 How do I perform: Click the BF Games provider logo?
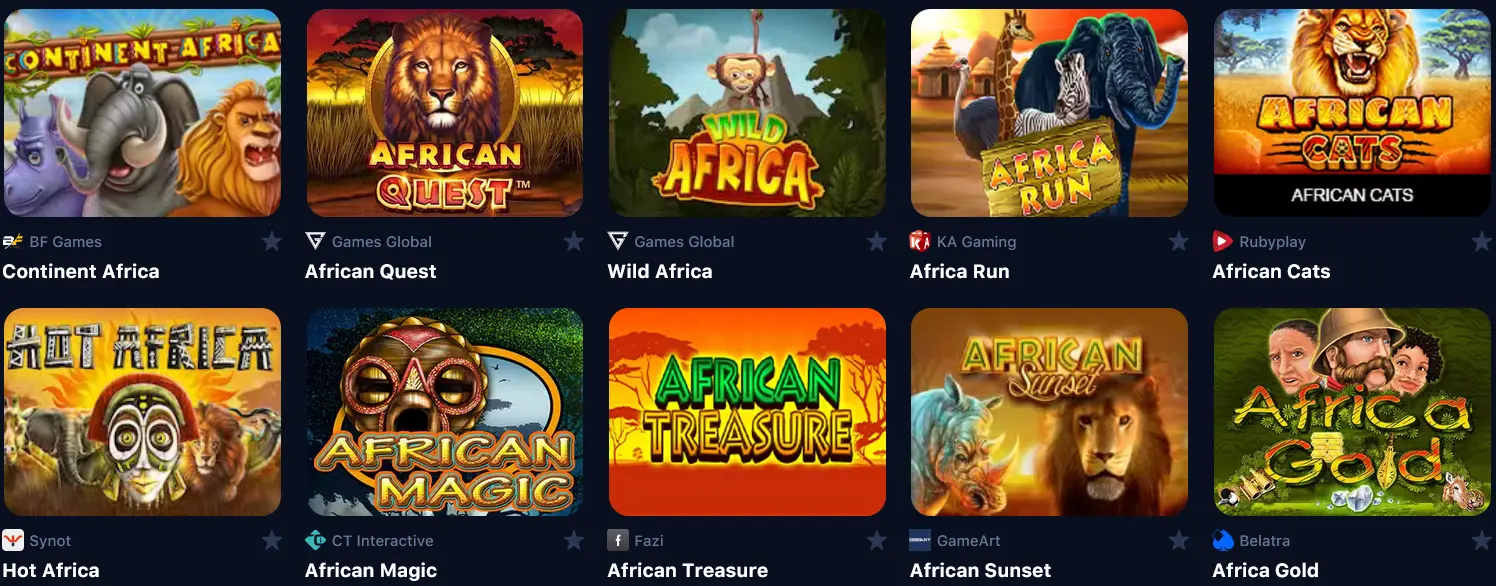(x=13, y=241)
